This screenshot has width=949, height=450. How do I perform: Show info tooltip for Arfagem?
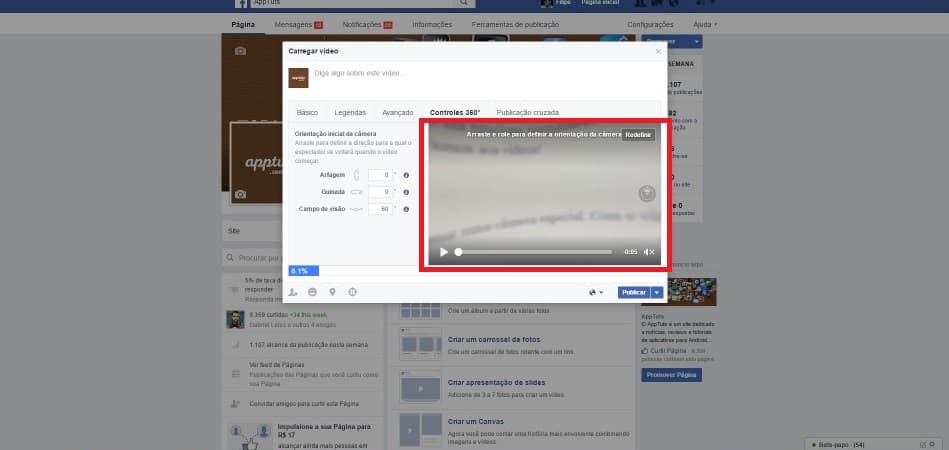point(406,175)
